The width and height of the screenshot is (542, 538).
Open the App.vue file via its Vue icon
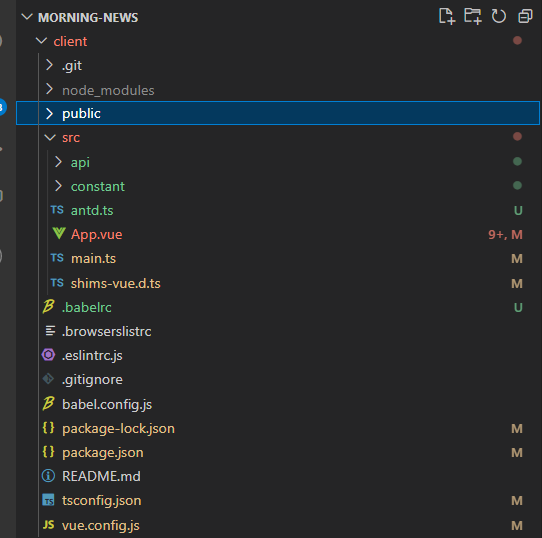(59, 234)
